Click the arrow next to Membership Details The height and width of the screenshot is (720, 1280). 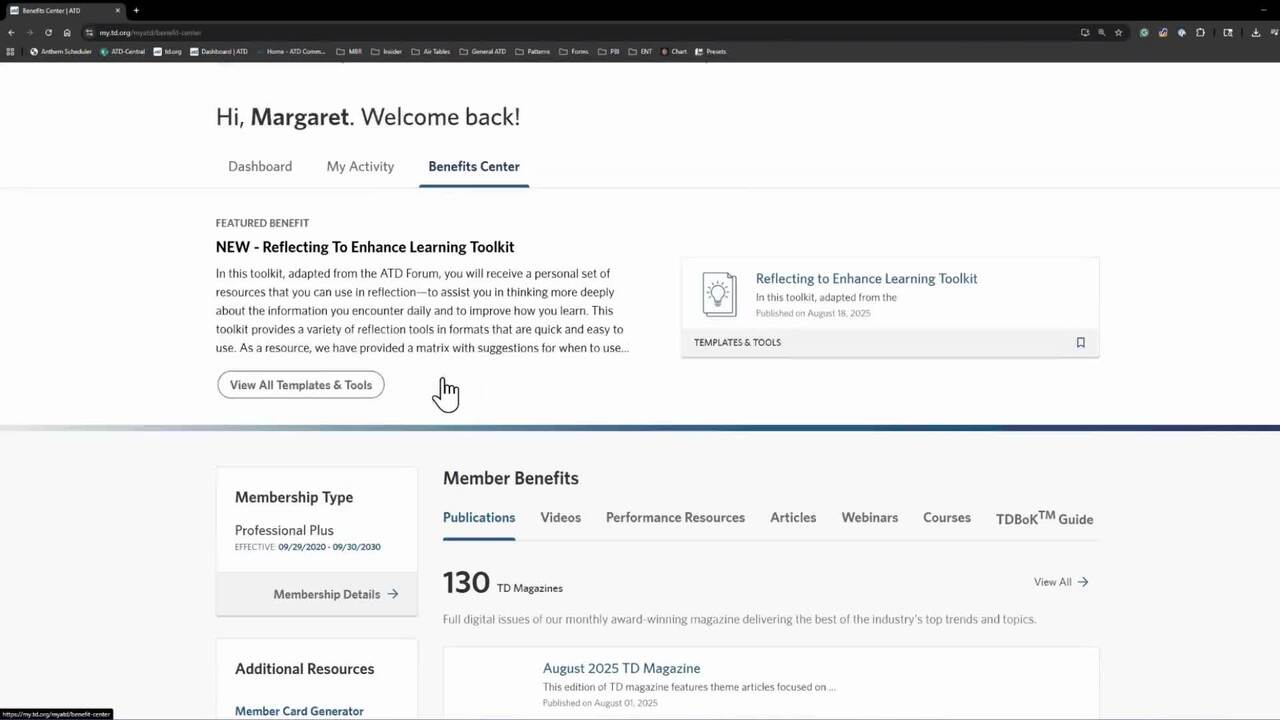pos(393,594)
